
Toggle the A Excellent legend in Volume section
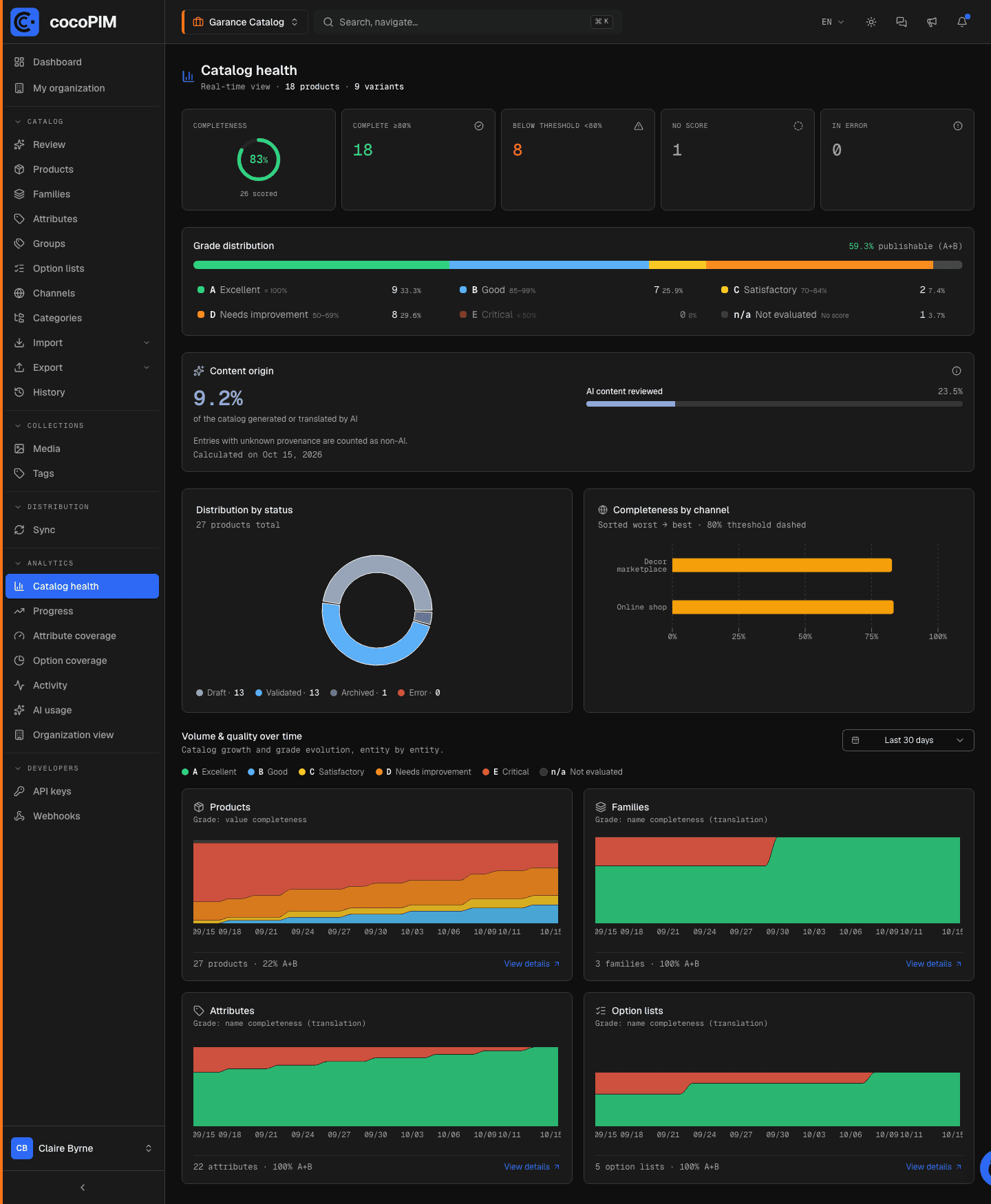point(209,772)
